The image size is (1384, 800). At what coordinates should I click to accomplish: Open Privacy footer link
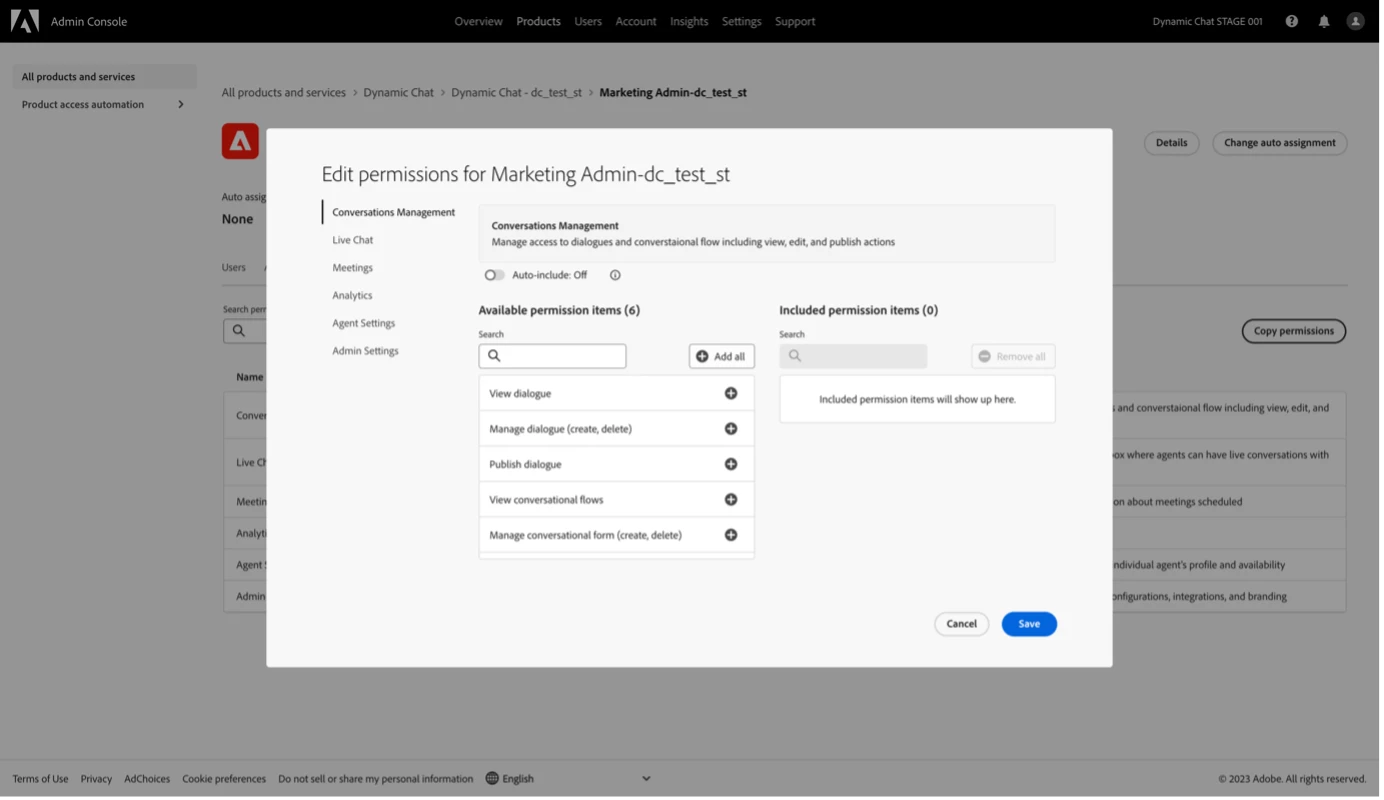pos(97,781)
